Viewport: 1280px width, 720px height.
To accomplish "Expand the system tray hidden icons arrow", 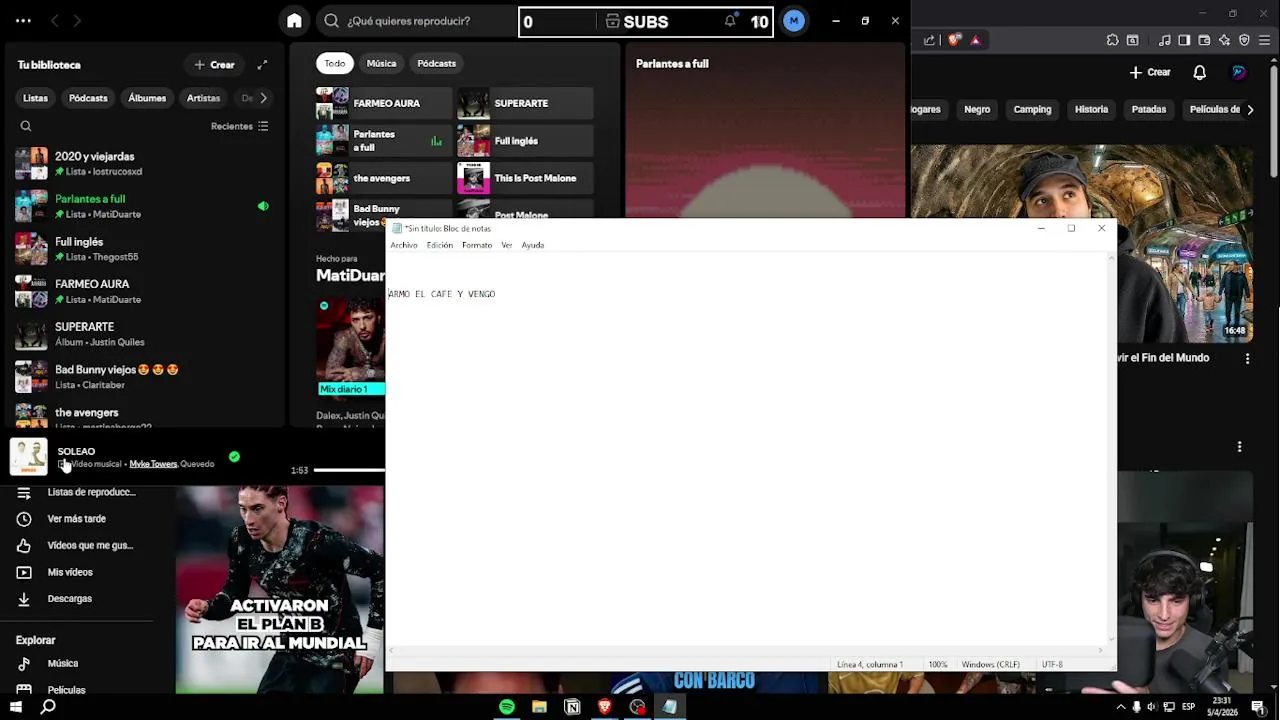I will (x=1121, y=707).
